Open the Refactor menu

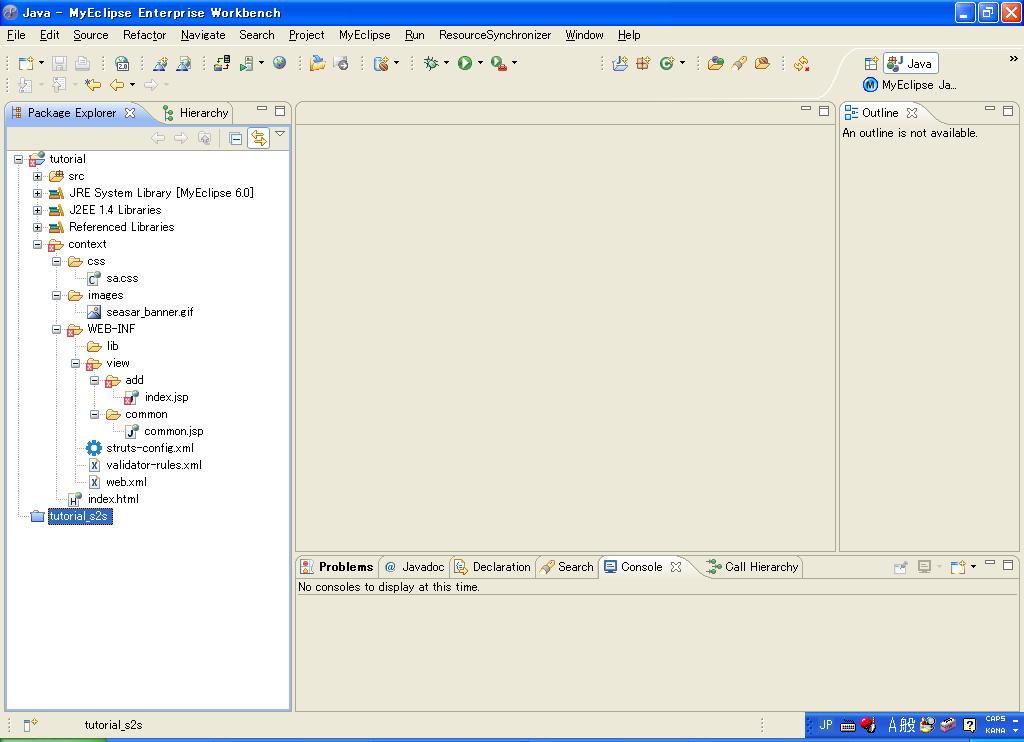pos(144,35)
